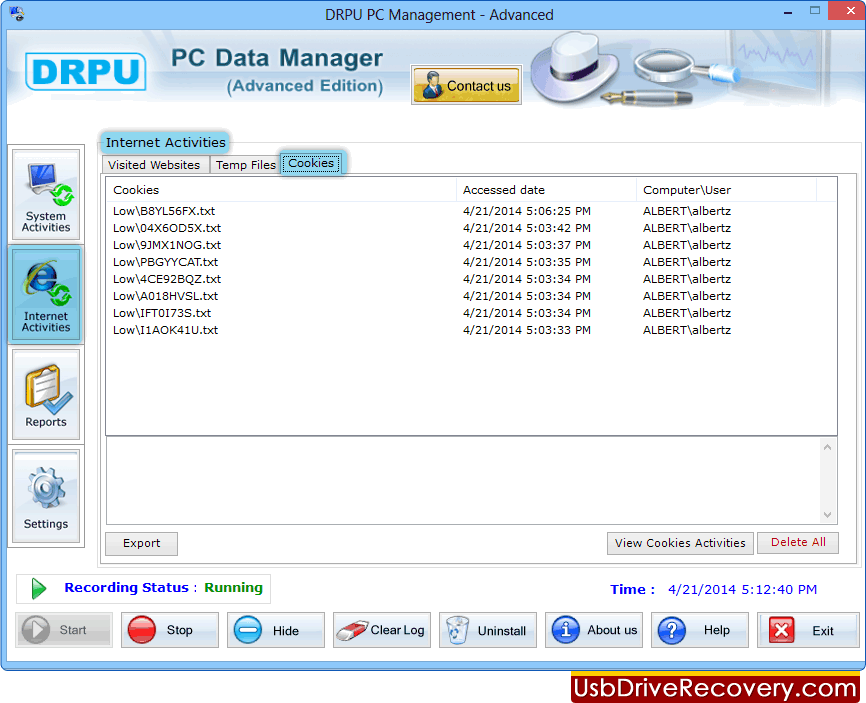Screen dimensions: 866x703
Task: Hide the application with Hide button
Action: coord(276,630)
